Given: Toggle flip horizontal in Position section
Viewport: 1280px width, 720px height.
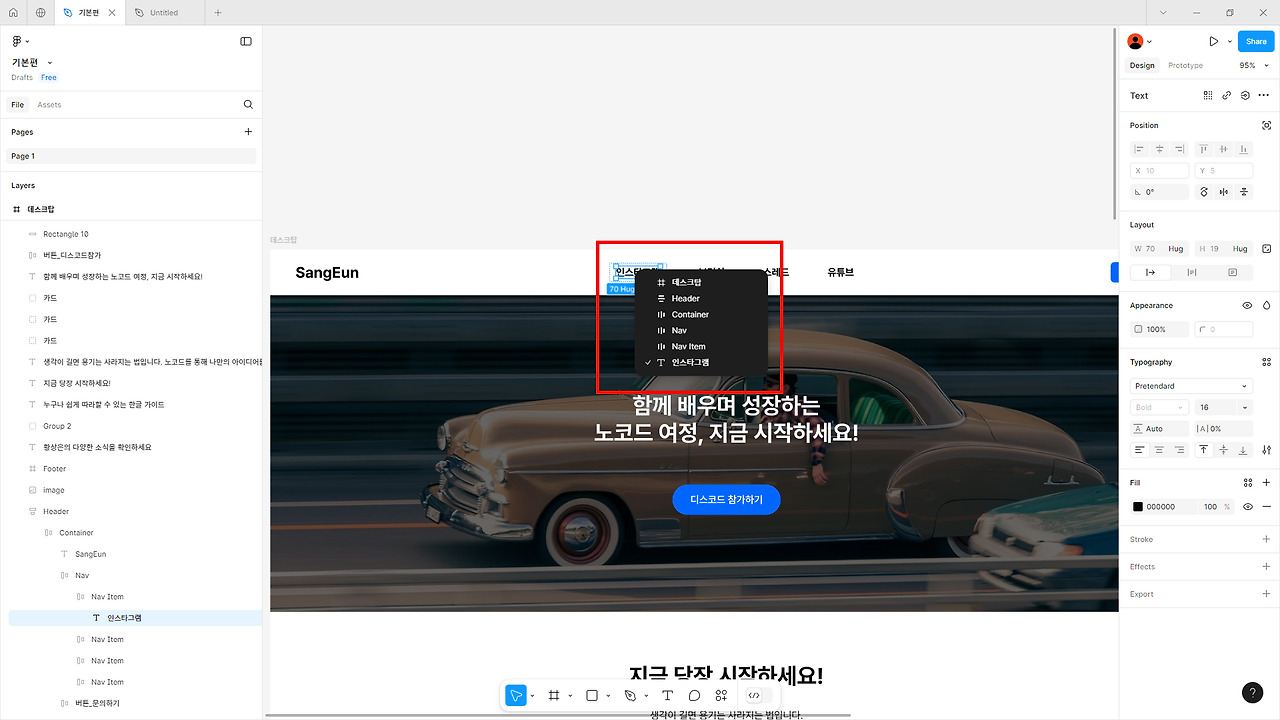Looking at the screenshot, I should [x=1224, y=192].
